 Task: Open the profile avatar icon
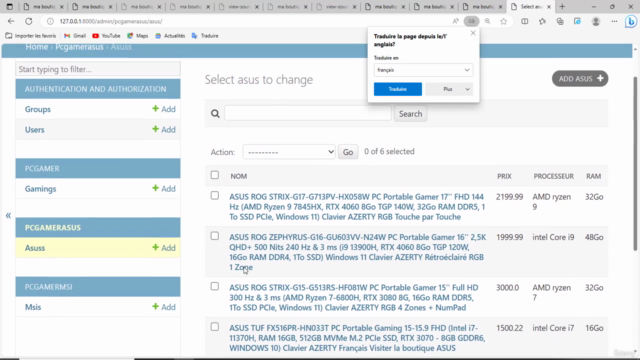pos(596,21)
